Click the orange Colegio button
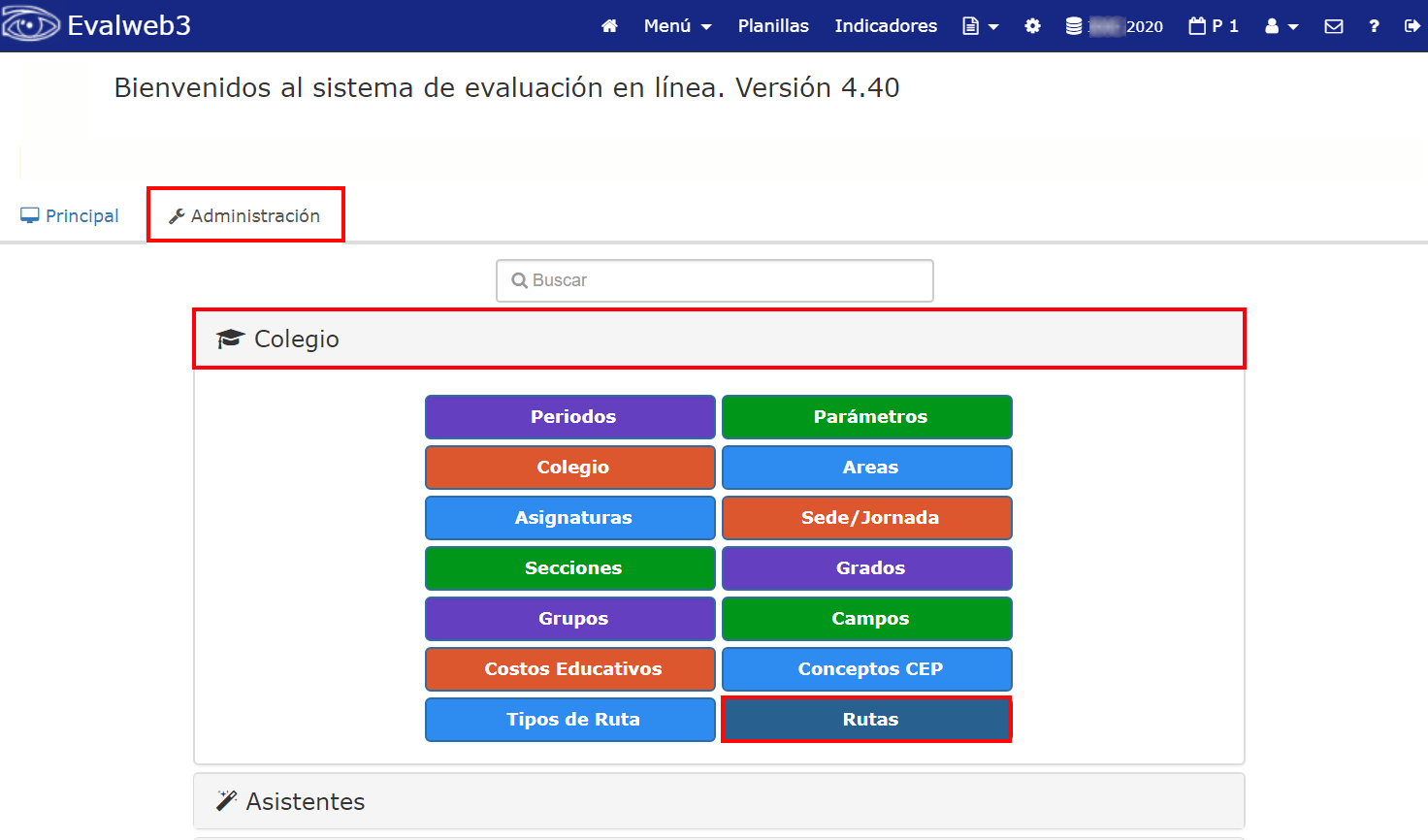 point(570,468)
